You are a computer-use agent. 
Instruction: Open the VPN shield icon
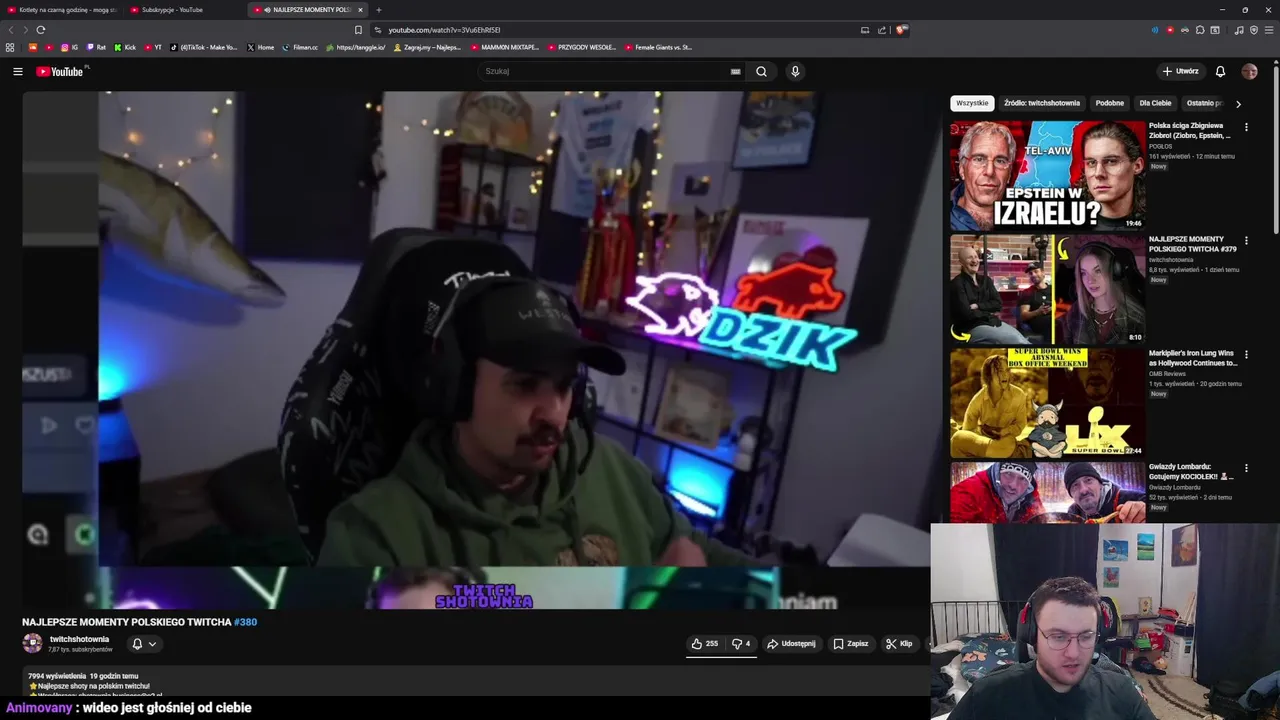[x=1254, y=30]
